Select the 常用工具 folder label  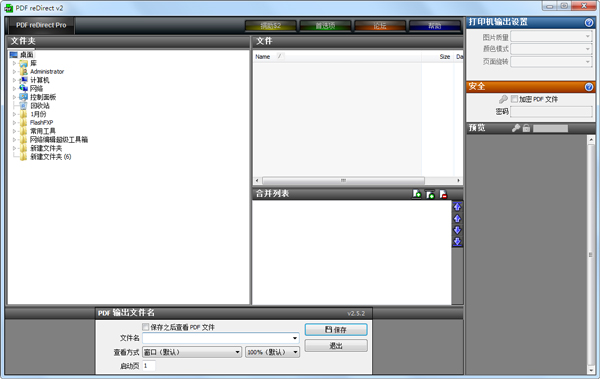pos(43,131)
